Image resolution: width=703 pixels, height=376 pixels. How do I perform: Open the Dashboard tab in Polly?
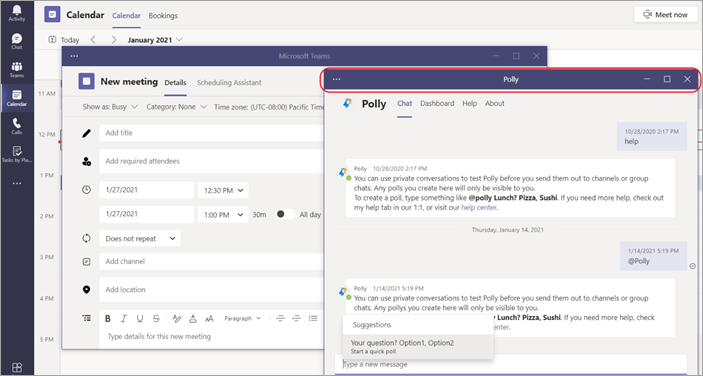tap(437, 103)
